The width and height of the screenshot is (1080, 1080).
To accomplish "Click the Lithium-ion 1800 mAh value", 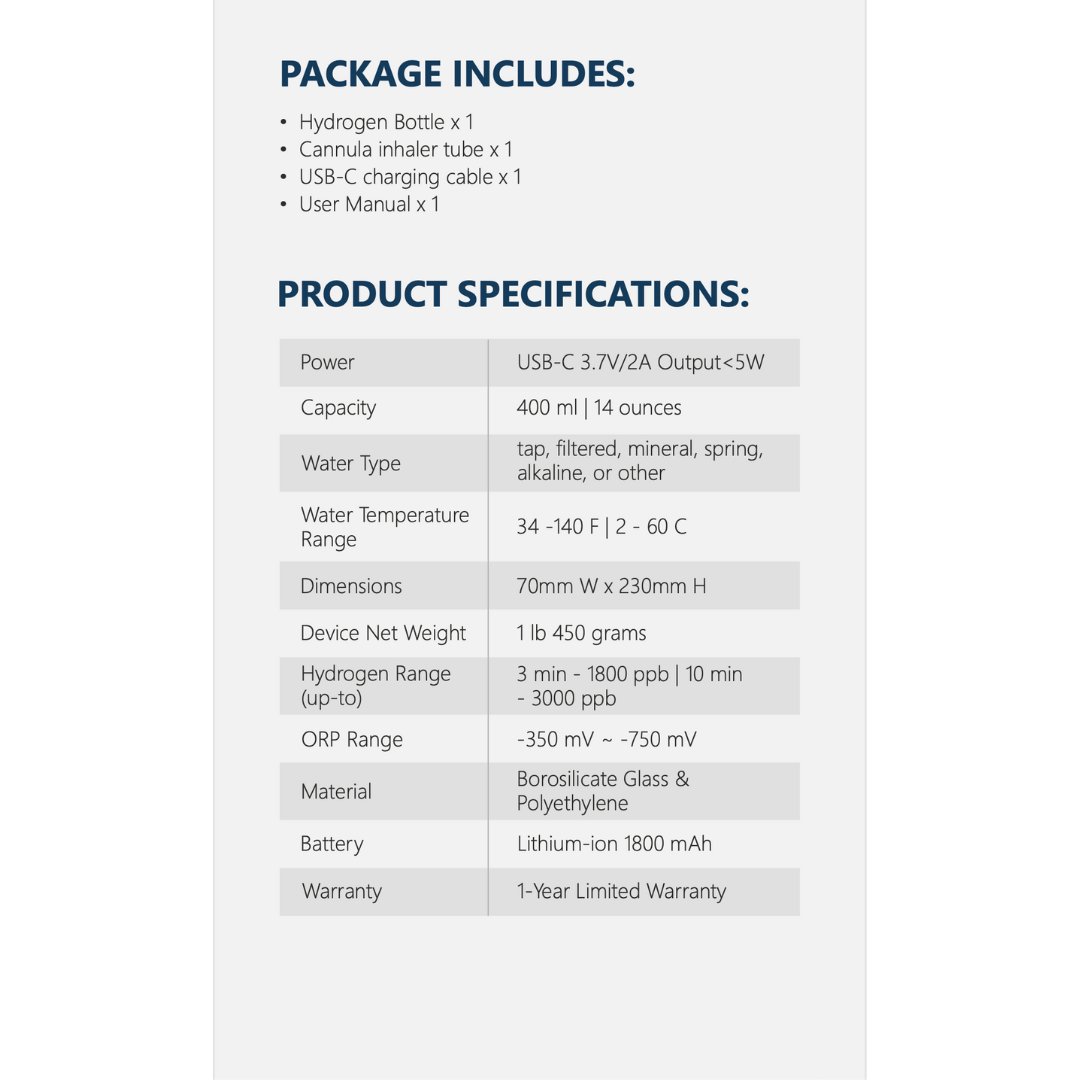I will [x=614, y=844].
